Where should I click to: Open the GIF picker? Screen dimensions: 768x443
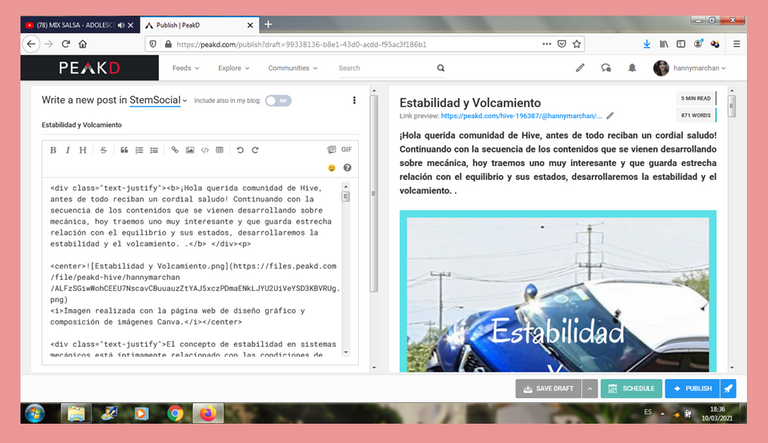347,149
